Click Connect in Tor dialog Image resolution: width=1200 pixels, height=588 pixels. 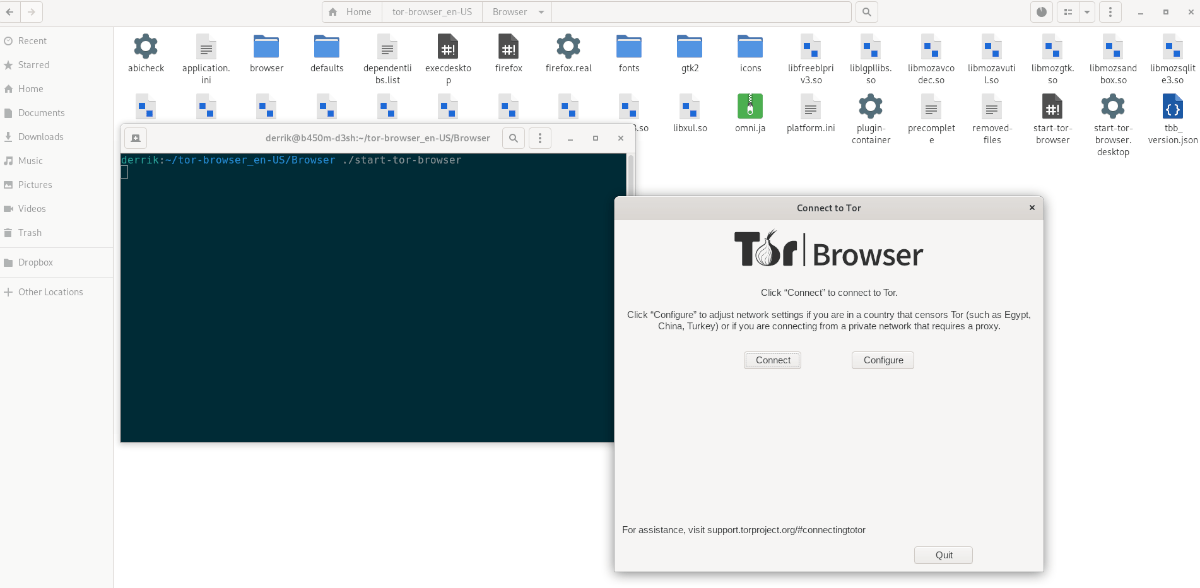point(772,360)
